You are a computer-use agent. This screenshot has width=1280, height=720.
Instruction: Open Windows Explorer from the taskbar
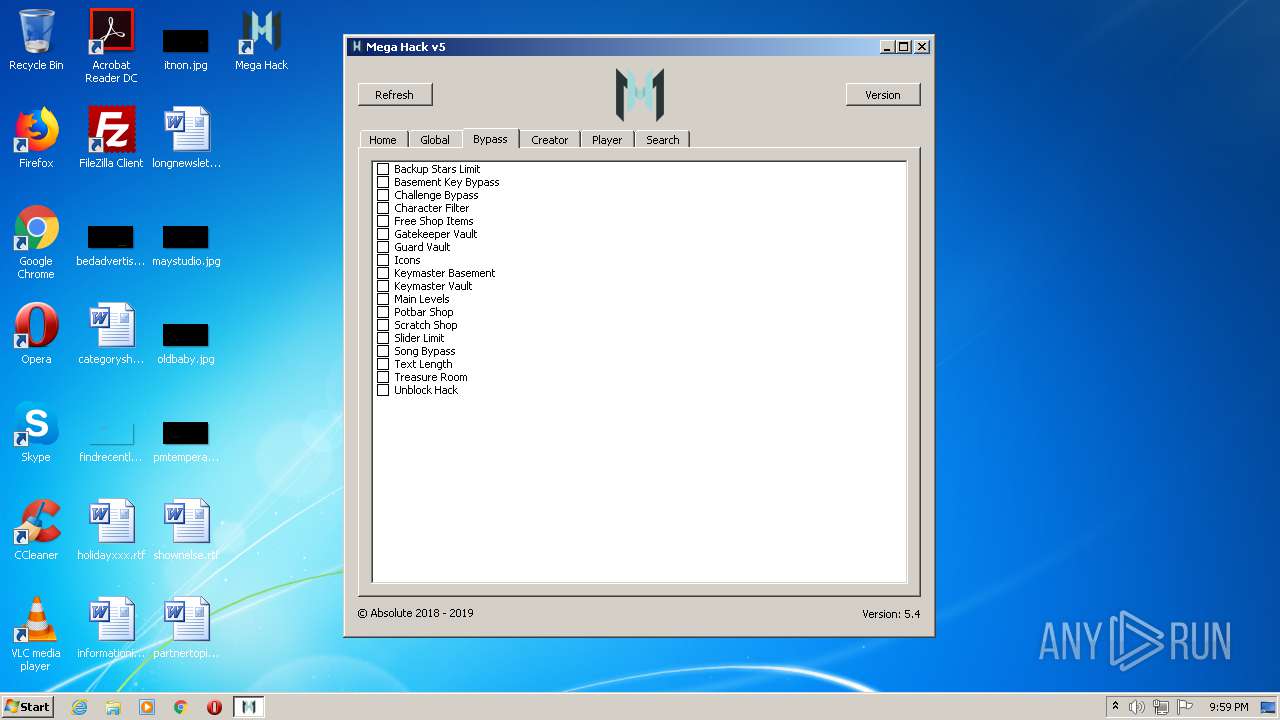pos(113,707)
